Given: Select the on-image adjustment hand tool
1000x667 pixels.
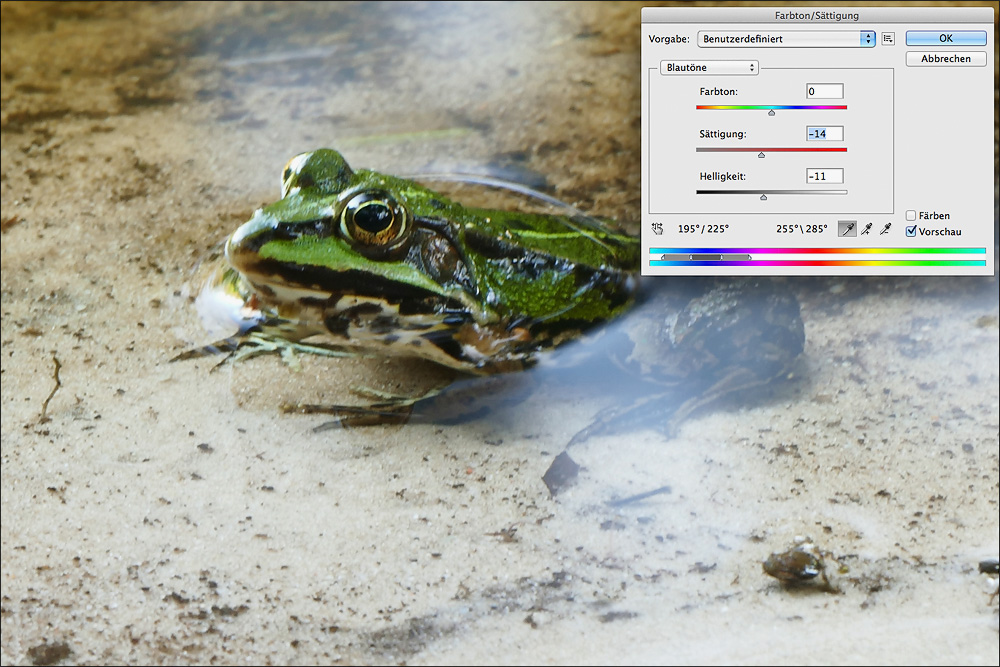Looking at the screenshot, I should (658, 229).
